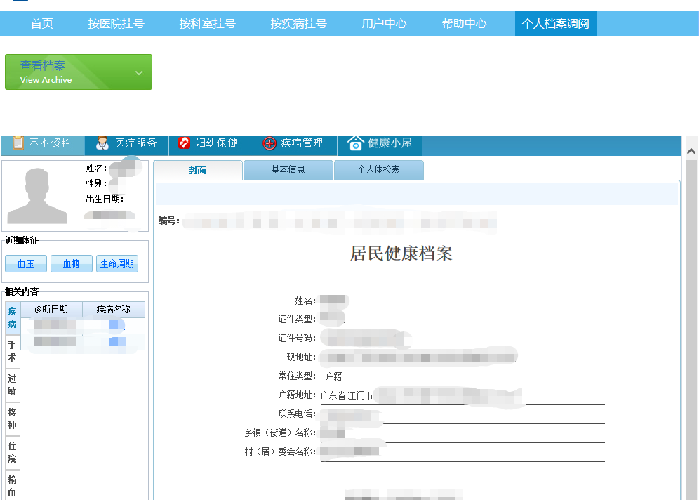Click the second disease record row
Image resolution: width=699 pixels, height=500 pixels.
82,342
